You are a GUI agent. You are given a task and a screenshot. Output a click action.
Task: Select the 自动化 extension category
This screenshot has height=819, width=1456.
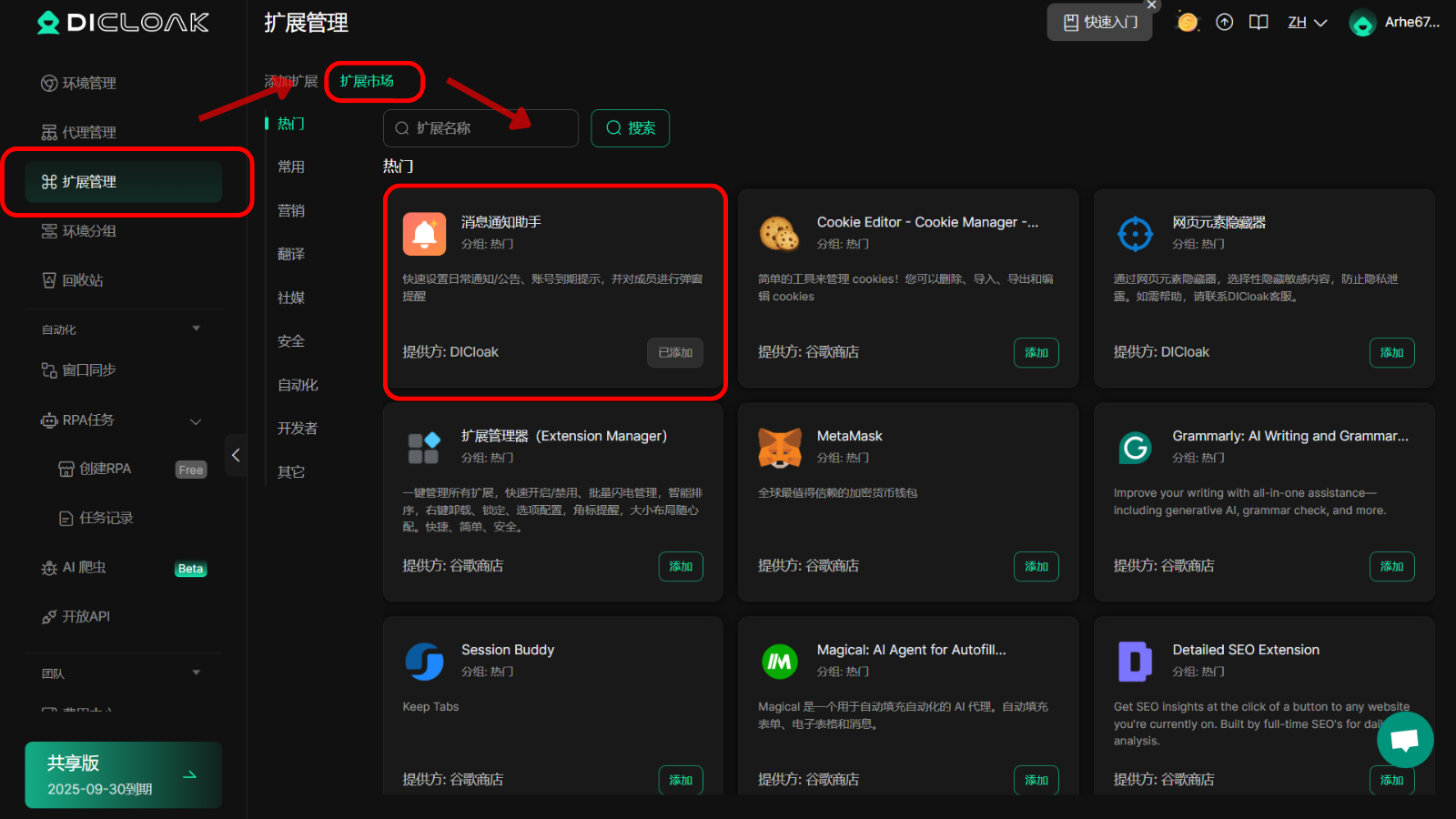298,386
